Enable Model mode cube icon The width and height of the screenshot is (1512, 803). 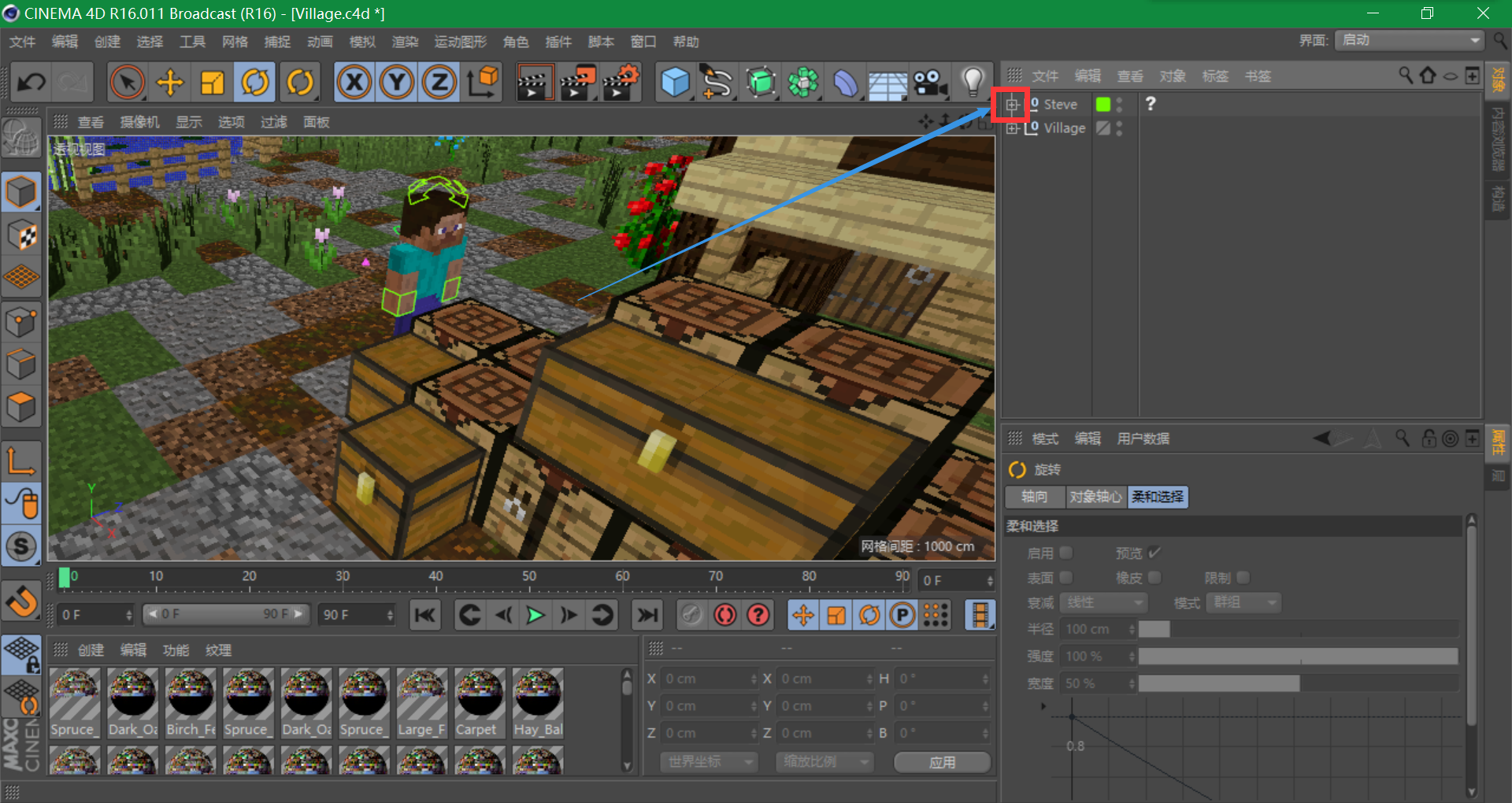pos(21,192)
